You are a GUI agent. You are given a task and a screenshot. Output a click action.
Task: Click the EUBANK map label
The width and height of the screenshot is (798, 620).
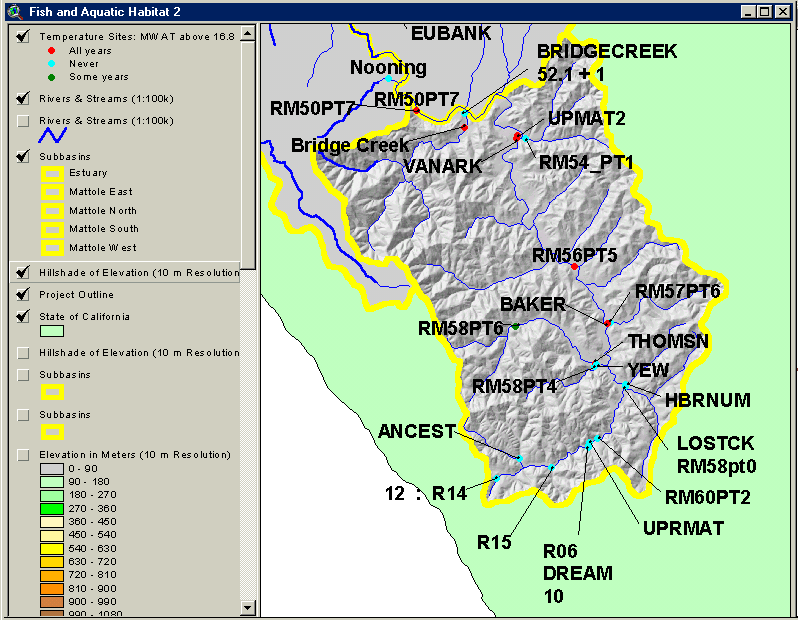[x=451, y=34]
